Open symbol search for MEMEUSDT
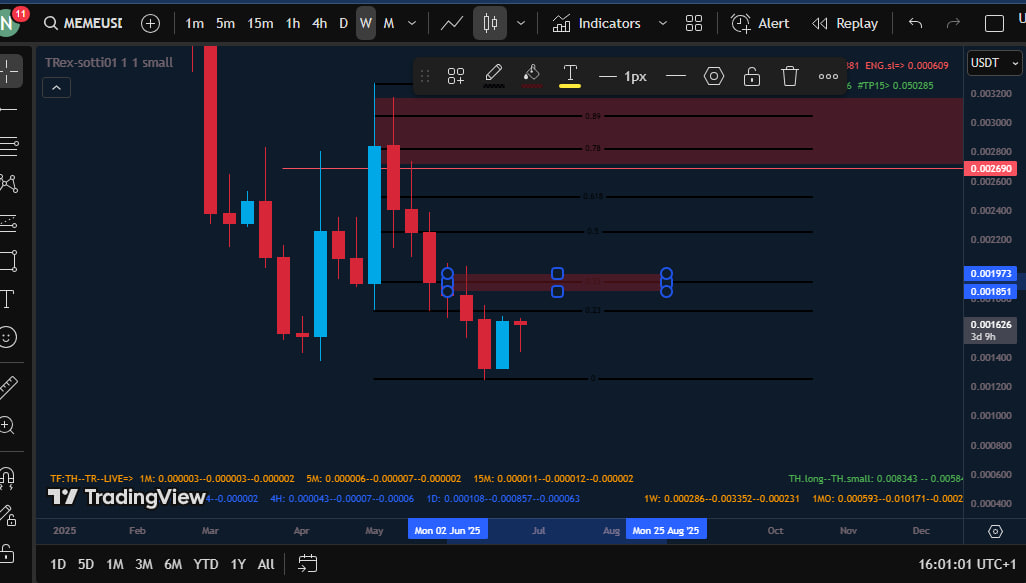Screen dimensions: 1026x583 83,24
